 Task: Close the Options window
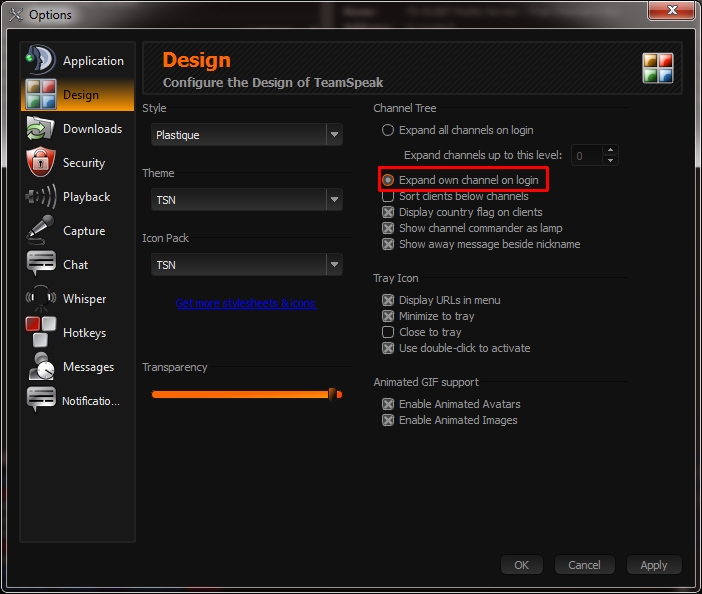671,11
